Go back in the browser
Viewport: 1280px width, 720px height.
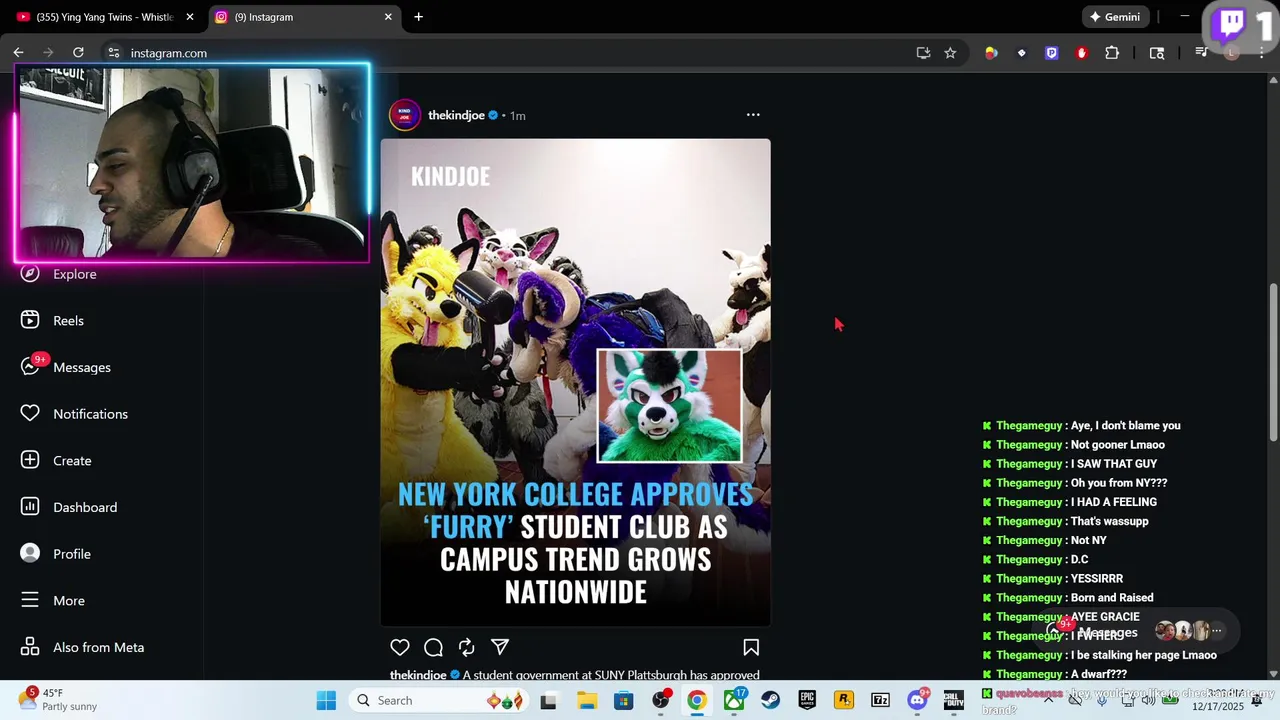(x=18, y=53)
